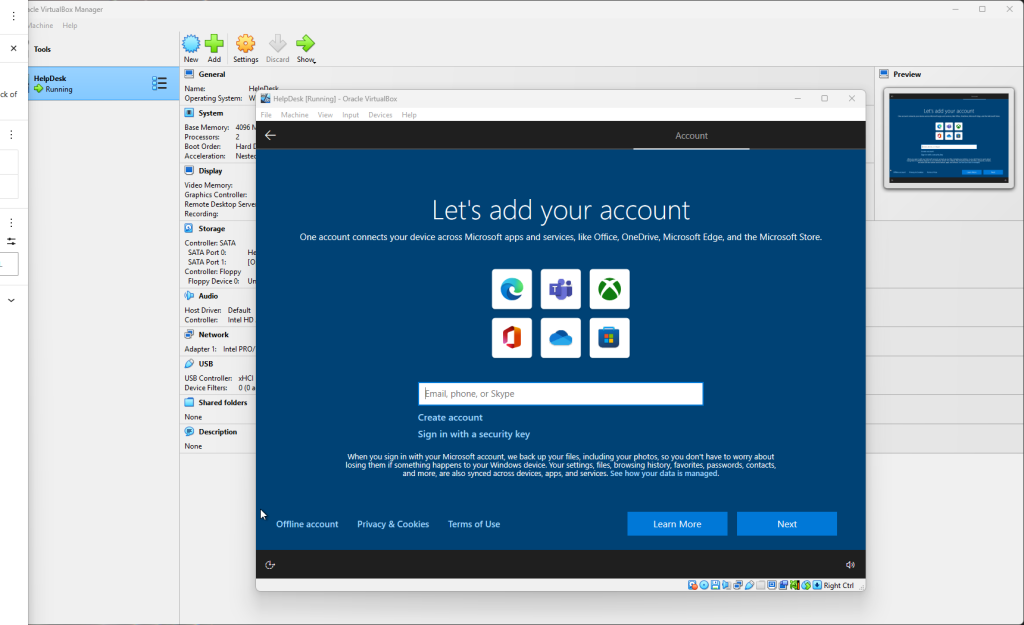Open the Devices menu in VM window
1024x625 pixels.
pyautogui.click(x=380, y=115)
